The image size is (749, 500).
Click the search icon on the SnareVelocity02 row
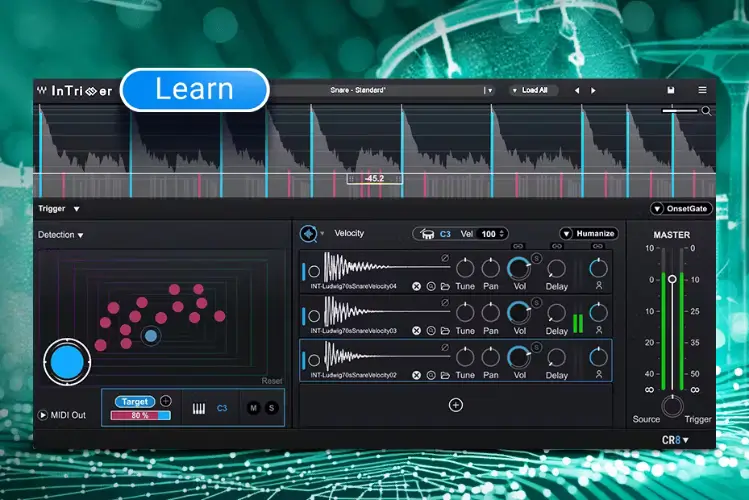(x=431, y=375)
